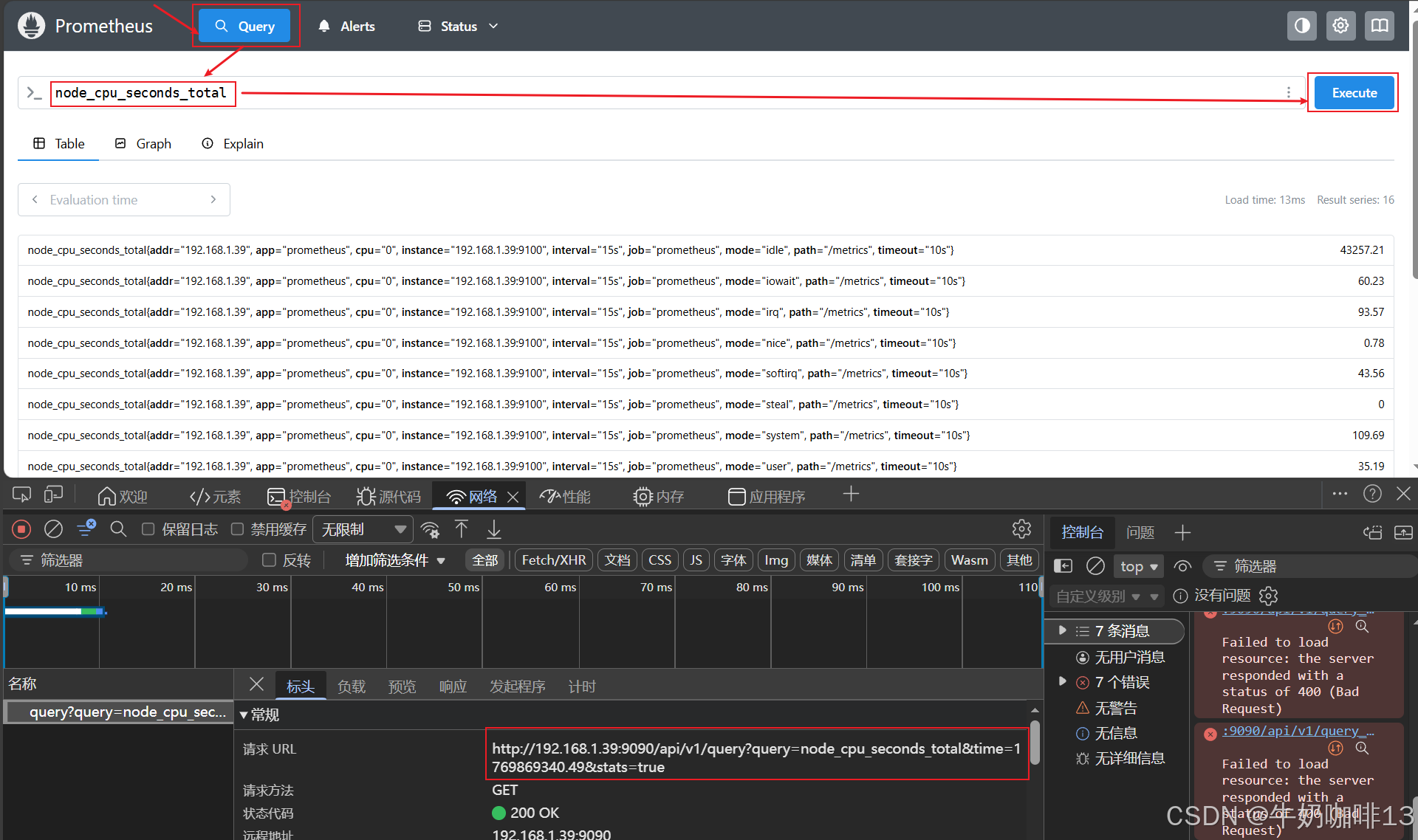Toggle the Prometheus dark theme icon
Image resolution: width=1418 pixels, height=840 pixels.
(x=1302, y=26)
